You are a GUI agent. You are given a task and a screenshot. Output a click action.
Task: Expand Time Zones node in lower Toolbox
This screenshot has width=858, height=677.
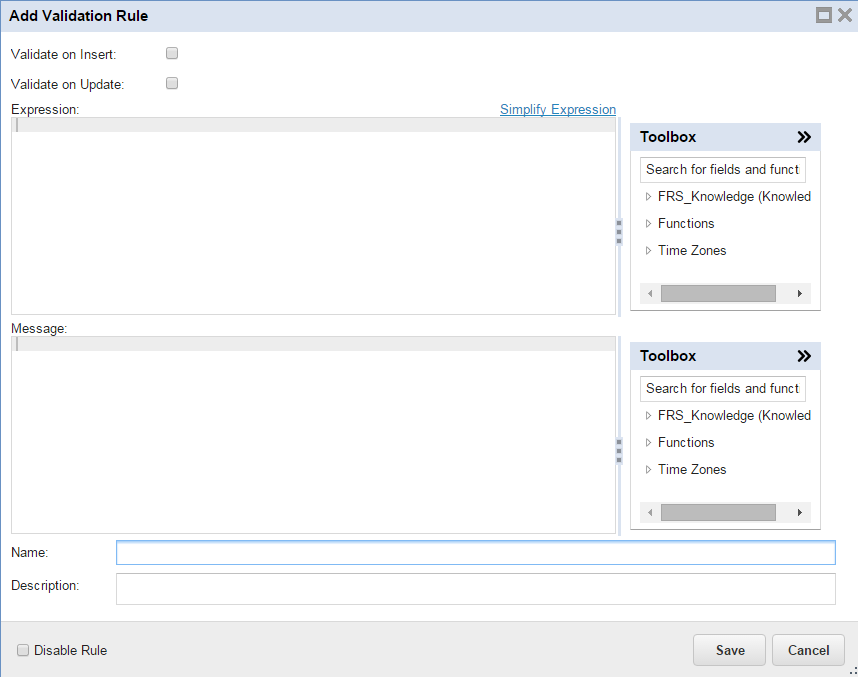click(x=648, y=470)
